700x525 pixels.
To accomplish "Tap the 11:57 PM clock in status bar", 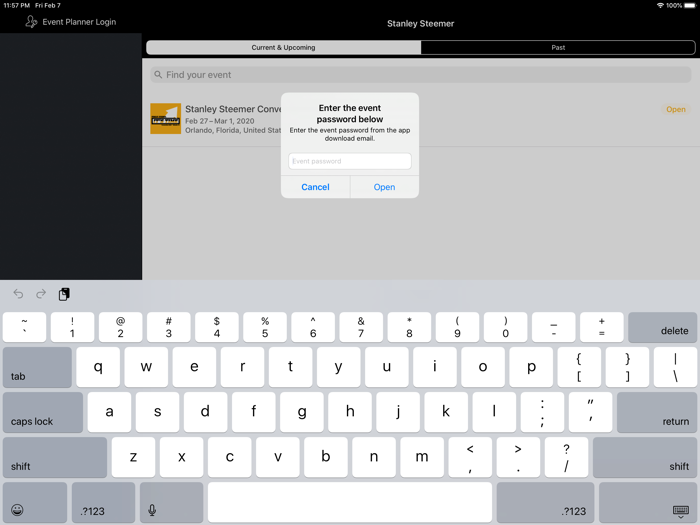I will (x=17, y=5).
